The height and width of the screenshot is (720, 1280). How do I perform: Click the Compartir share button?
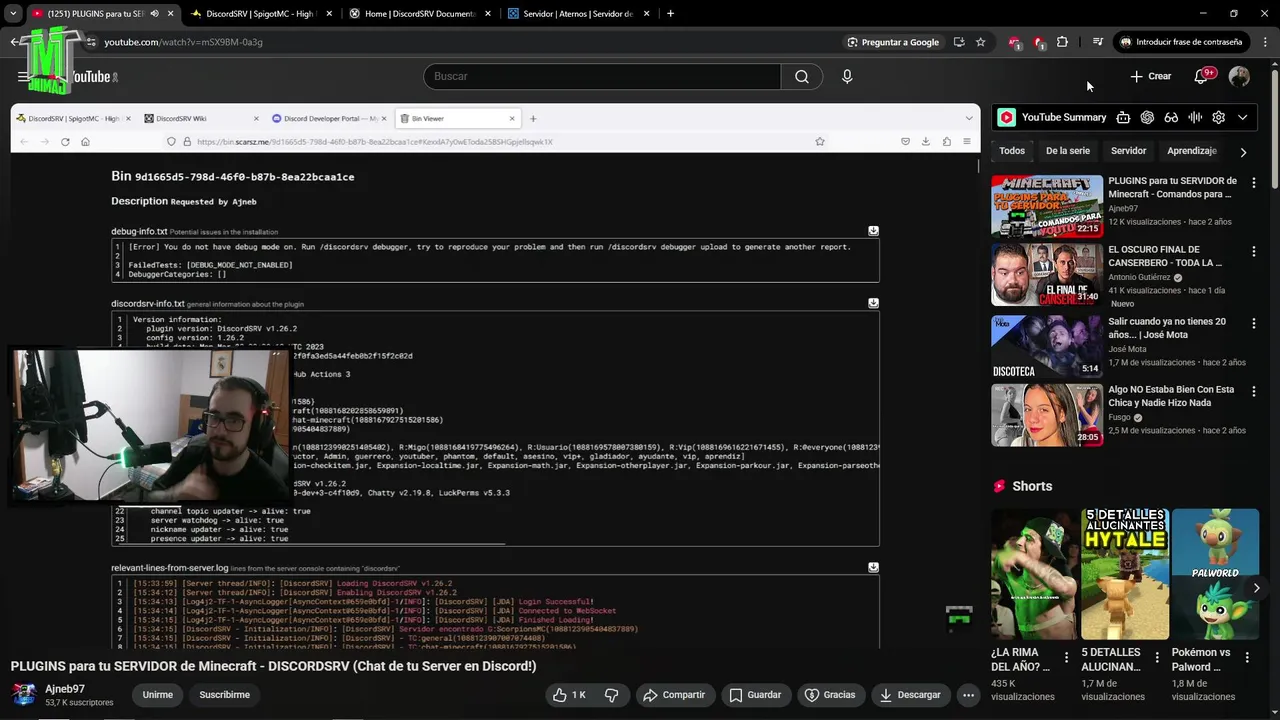tap(674, 695)
